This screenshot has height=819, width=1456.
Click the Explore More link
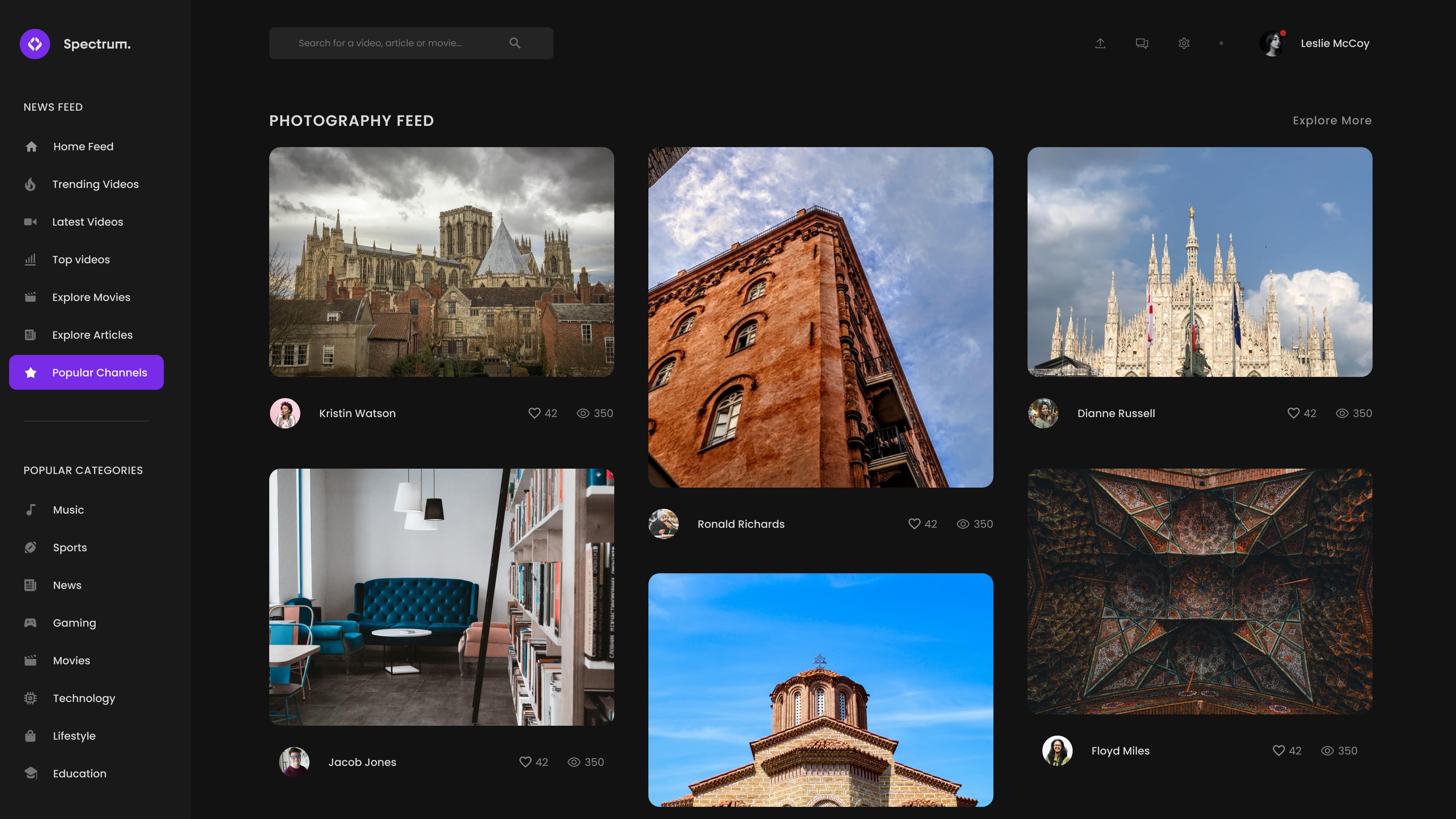[1332, 121]
